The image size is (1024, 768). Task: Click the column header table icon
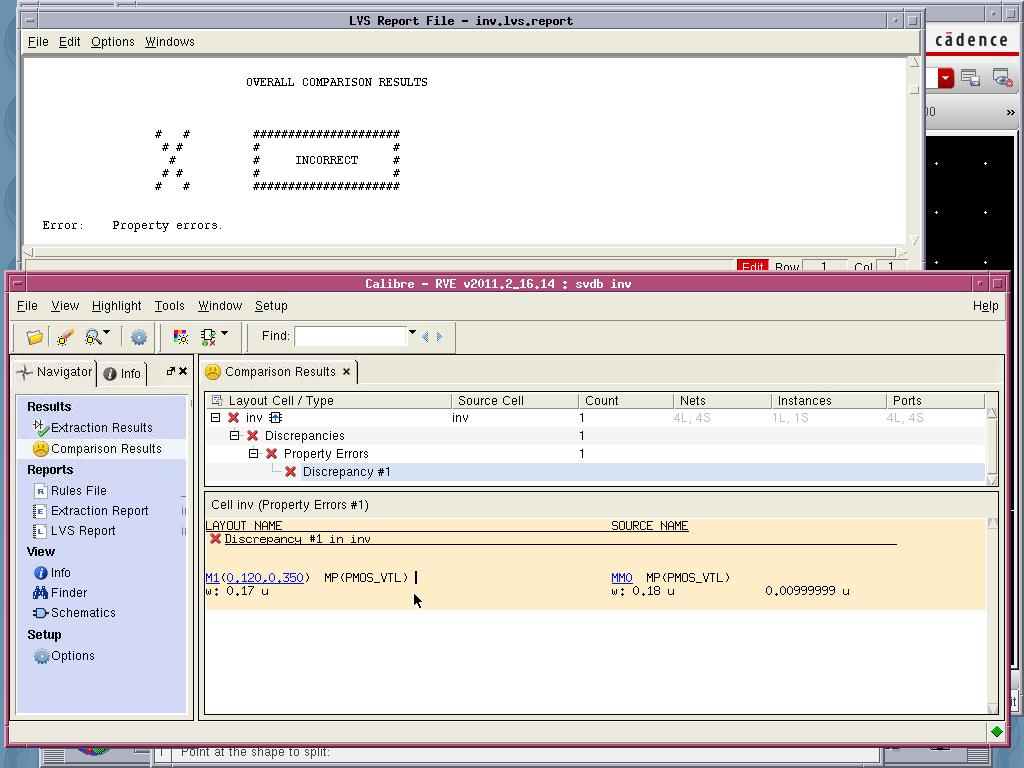(x=217, y=400)
